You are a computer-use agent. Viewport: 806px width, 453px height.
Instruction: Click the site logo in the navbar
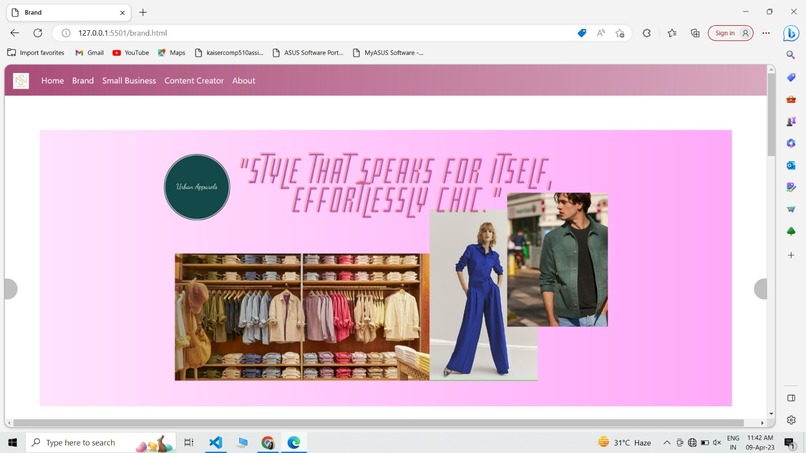pos(21,81)
